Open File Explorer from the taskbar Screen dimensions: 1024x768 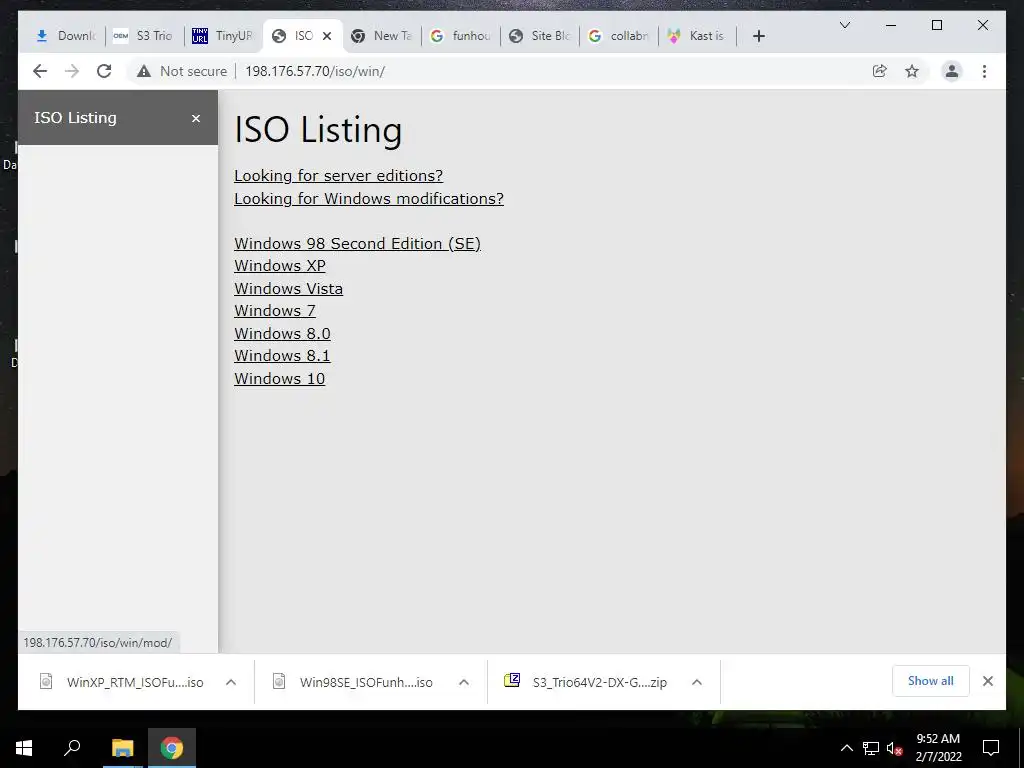pyautogui.click(x=122, y=748)
